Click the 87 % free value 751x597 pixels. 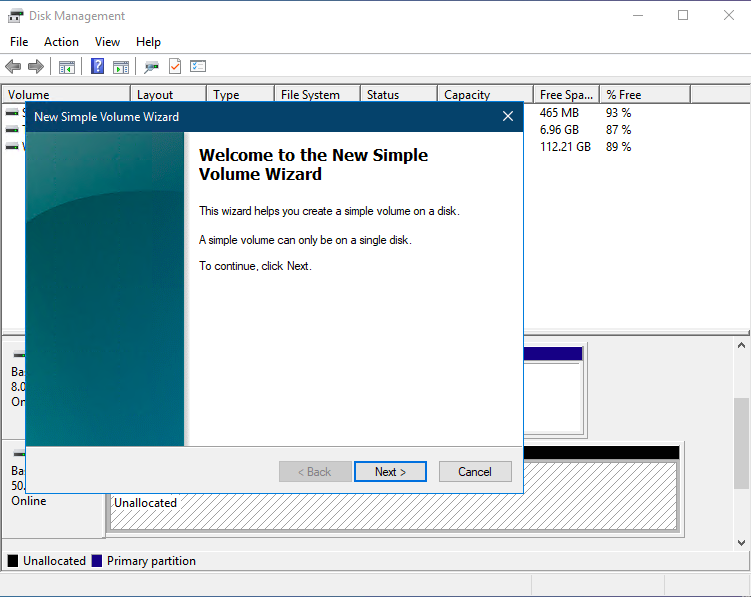[x=618, y=130]
